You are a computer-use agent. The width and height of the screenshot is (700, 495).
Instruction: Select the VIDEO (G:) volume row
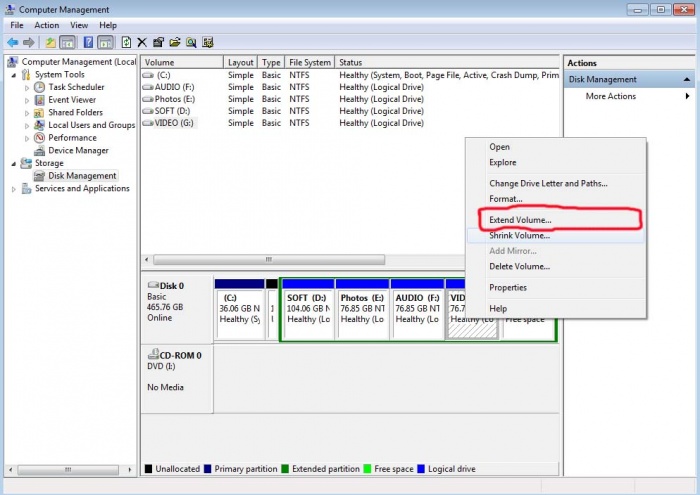[175, 123]
